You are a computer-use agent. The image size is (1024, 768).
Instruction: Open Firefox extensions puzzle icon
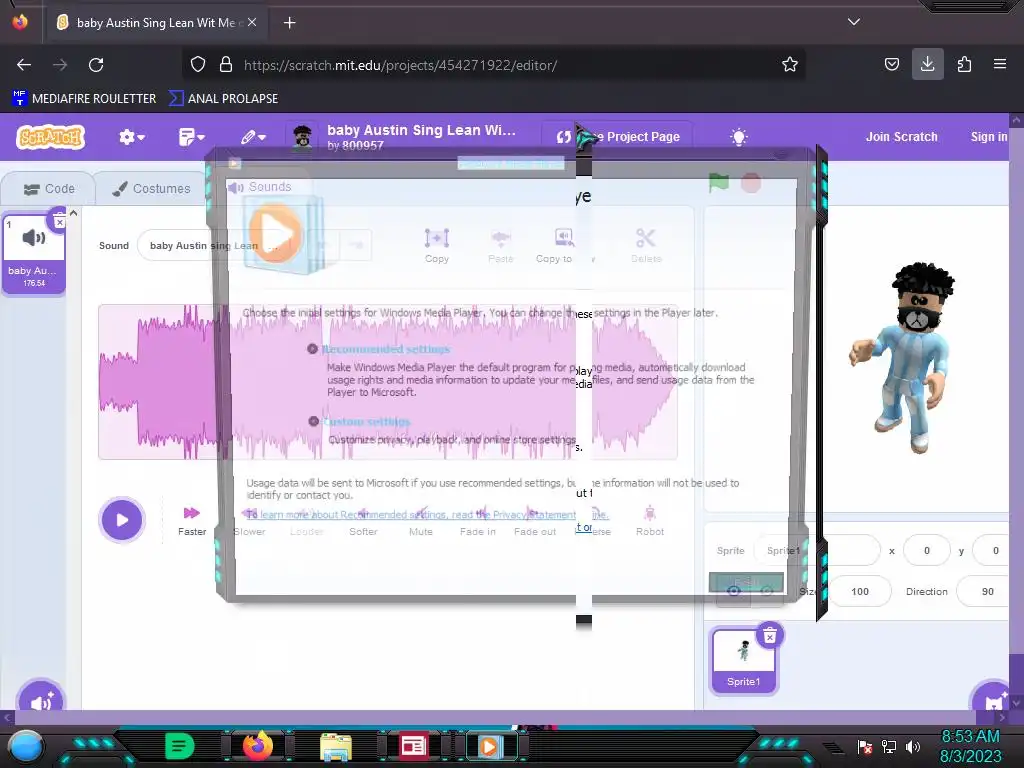(x=964, y=65)
